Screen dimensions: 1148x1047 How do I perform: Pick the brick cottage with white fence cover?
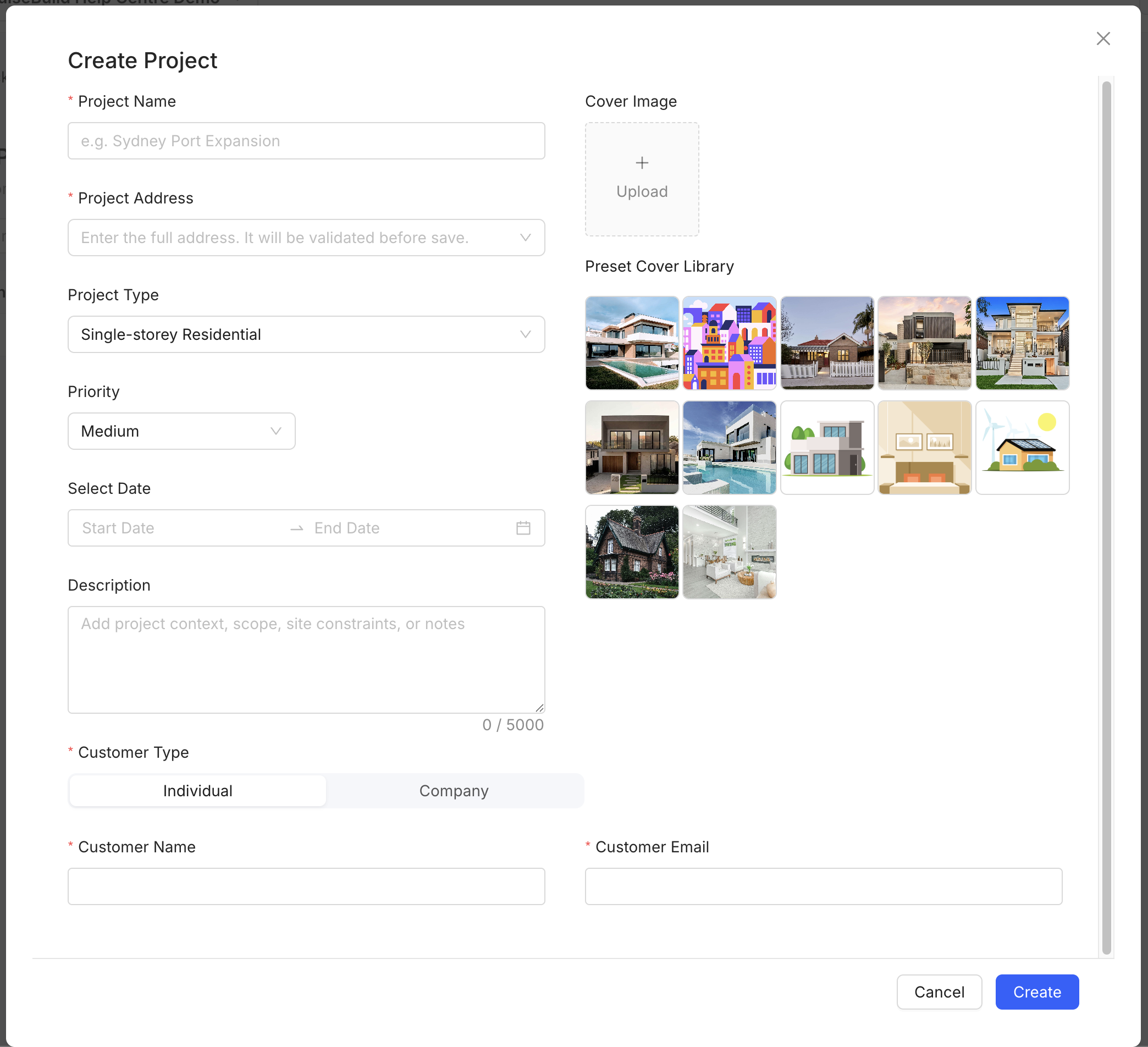click(827, 343)
